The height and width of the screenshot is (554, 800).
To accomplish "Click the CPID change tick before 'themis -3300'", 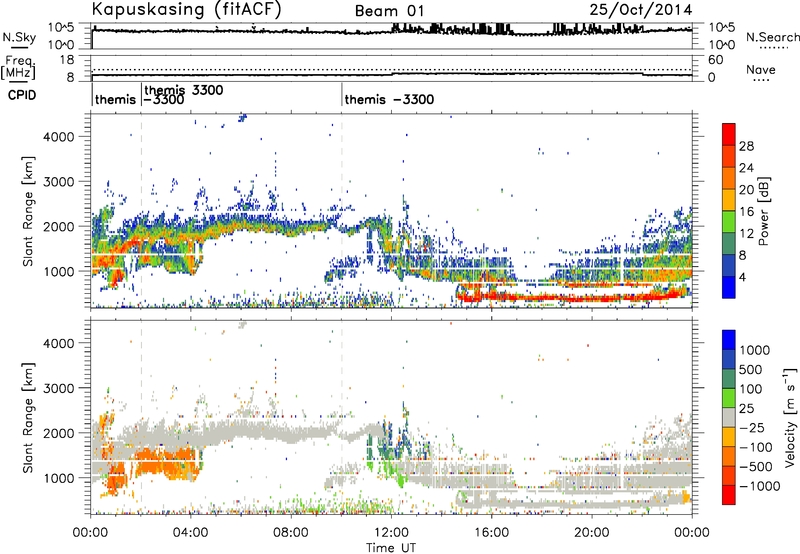I will point(342,95).
